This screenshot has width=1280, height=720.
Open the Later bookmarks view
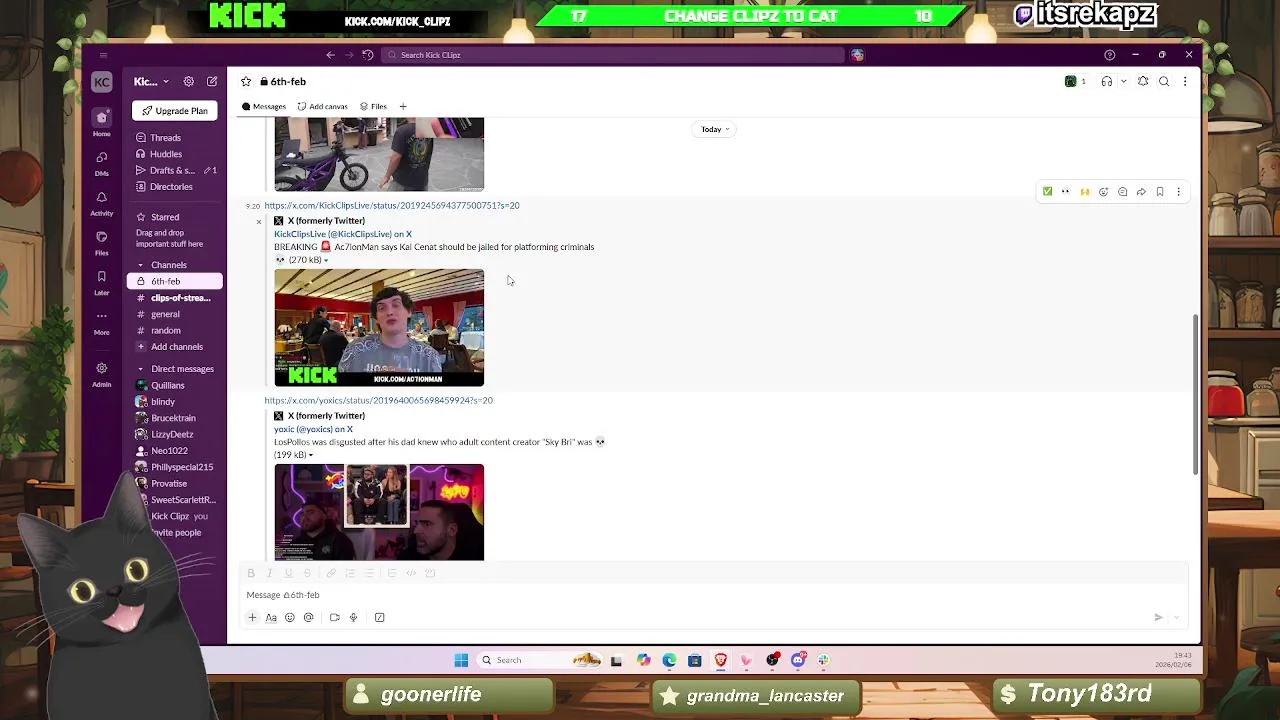pyautogui.click(x=101, y=282)
